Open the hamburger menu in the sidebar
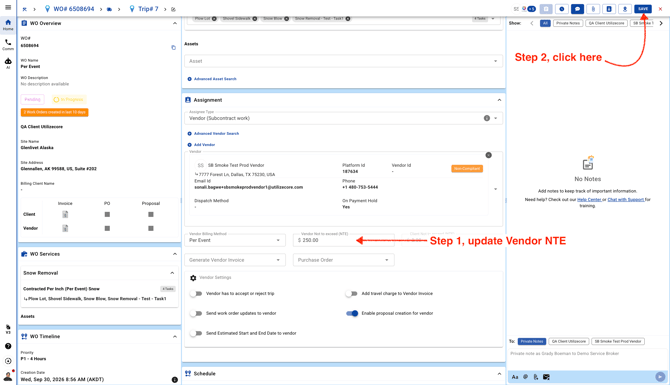The width and height of the screenshot is (670, 385). (8, 7)
